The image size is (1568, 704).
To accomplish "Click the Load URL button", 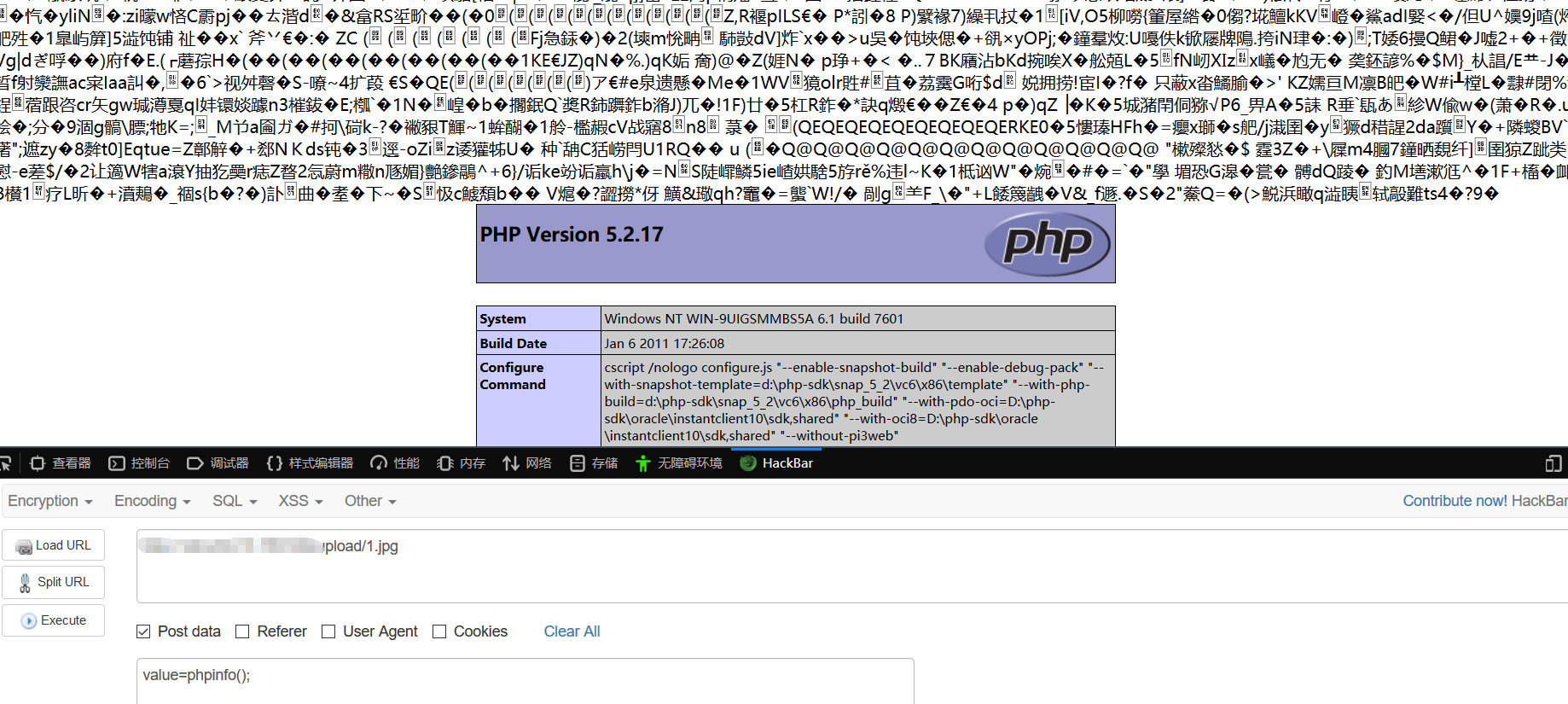I will point(54,545).
